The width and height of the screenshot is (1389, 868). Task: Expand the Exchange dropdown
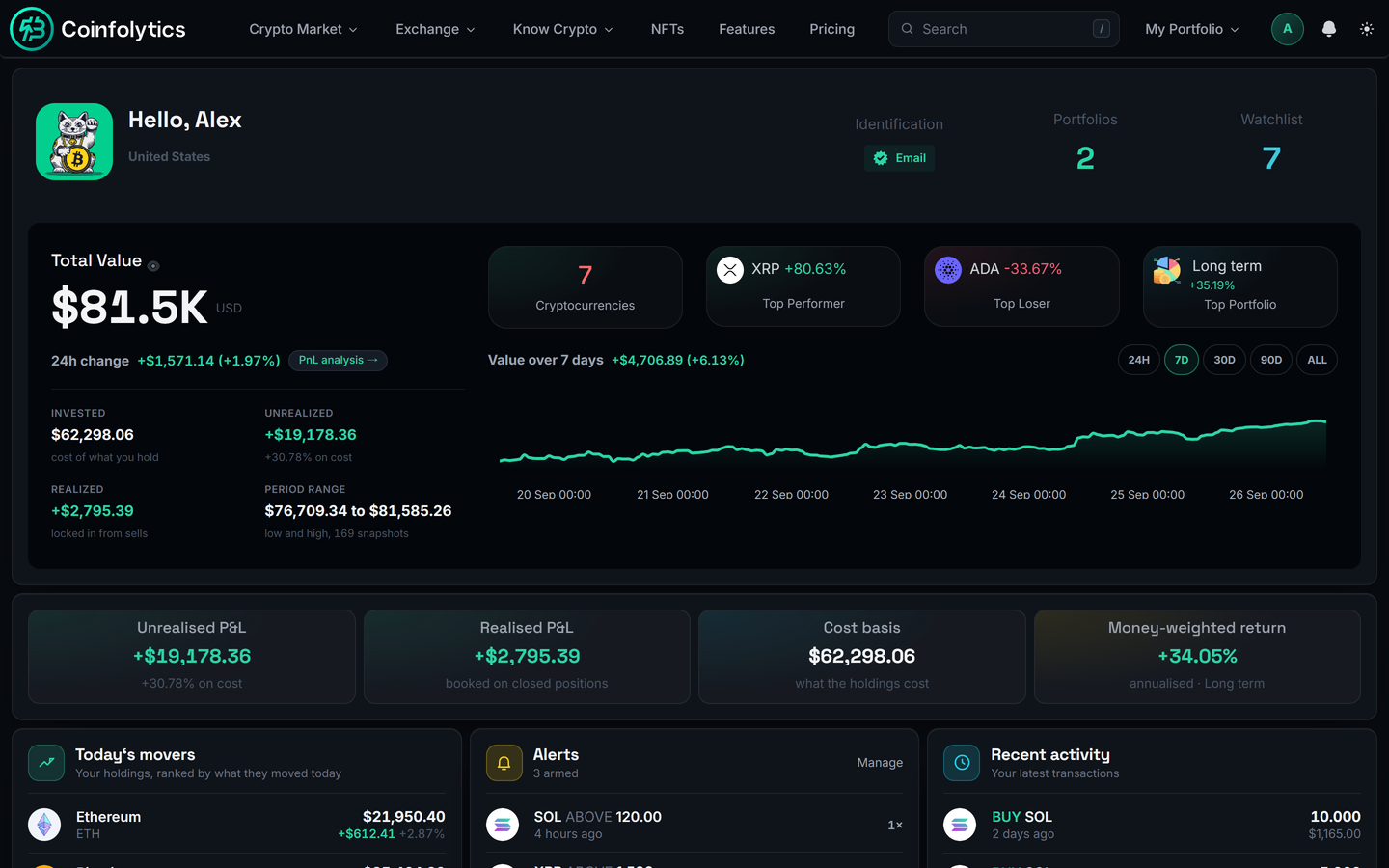[x=435, y=29]
